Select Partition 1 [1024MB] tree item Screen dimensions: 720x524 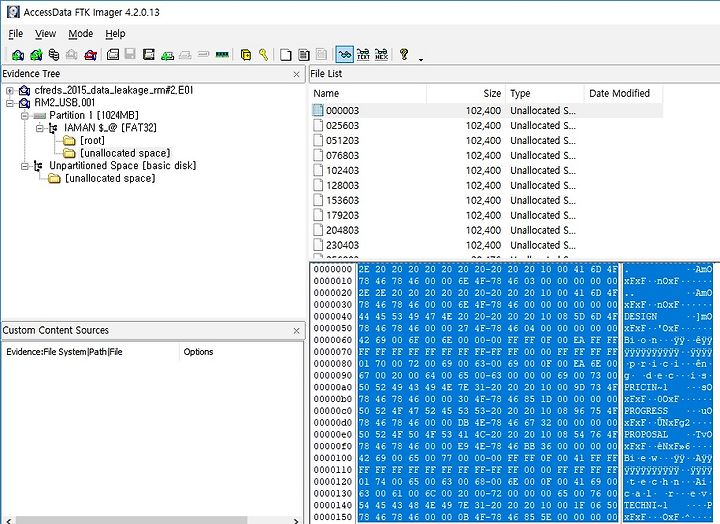click(x=94, y=115)
